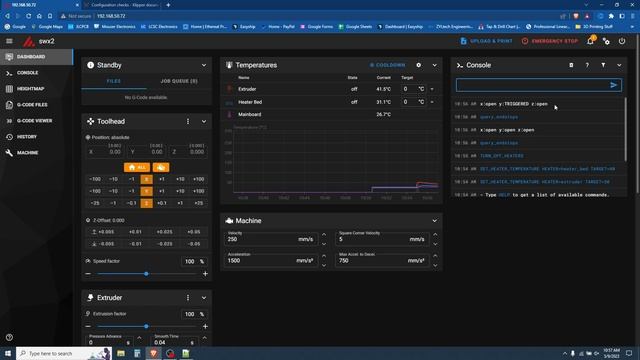Viewport: 640px width, 360px height.
Task: Open interface settings cogs icon
Action: tap(606, 41)
